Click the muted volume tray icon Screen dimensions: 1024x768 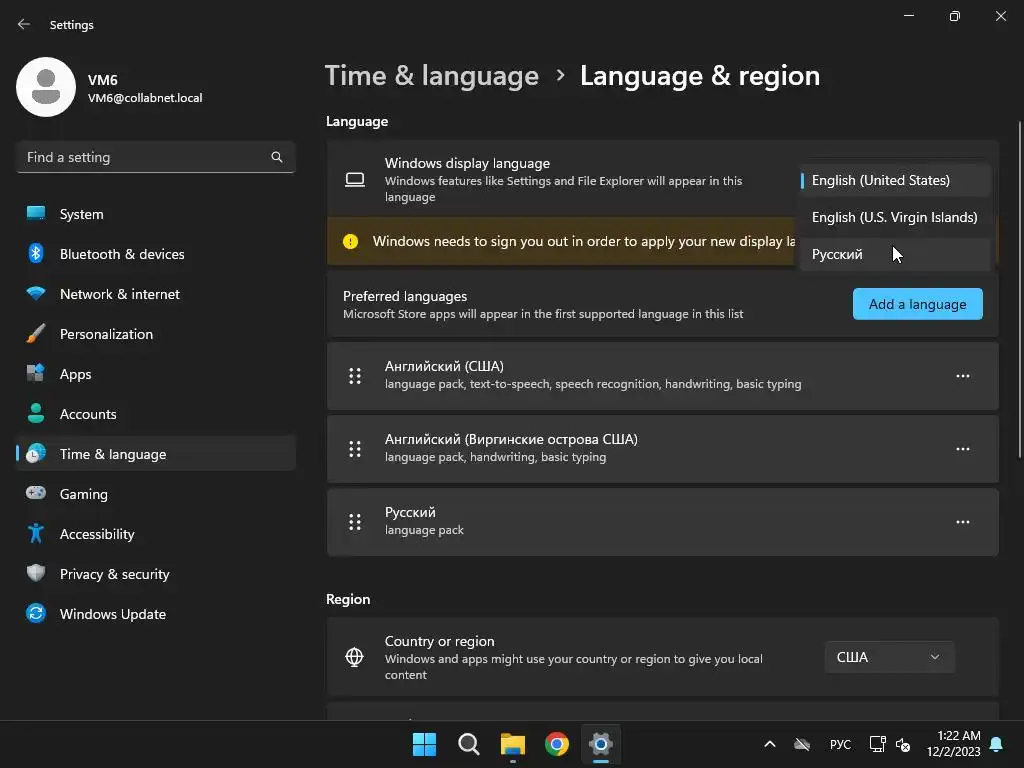point(903,744)
